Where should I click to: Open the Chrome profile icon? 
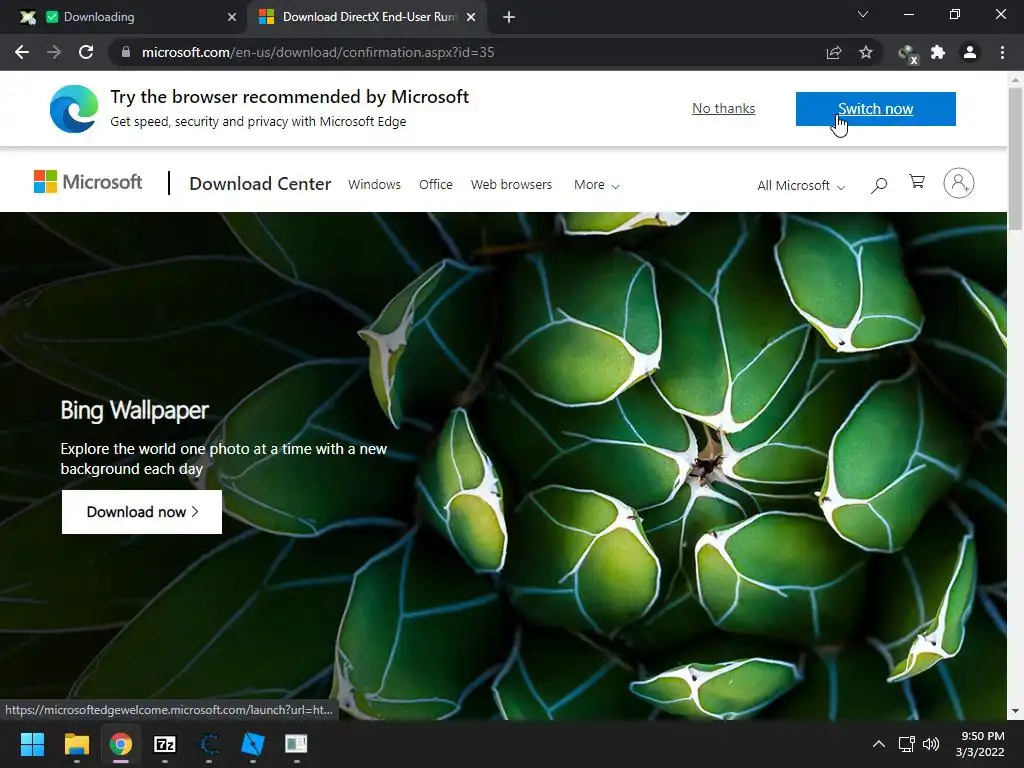point(970,52)
